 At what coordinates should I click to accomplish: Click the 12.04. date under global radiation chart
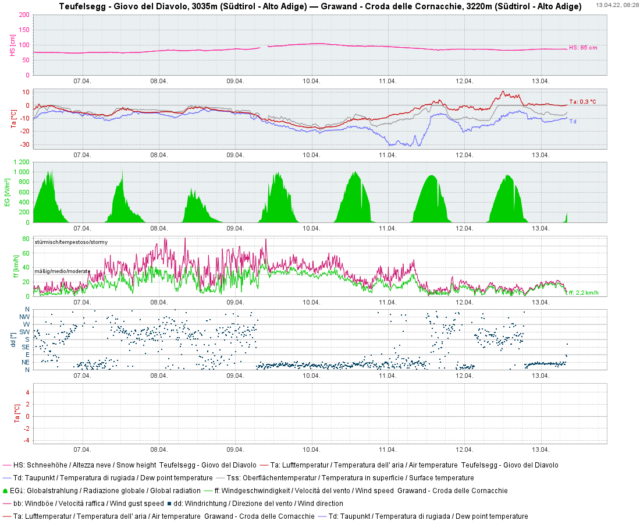pos(464,231)
